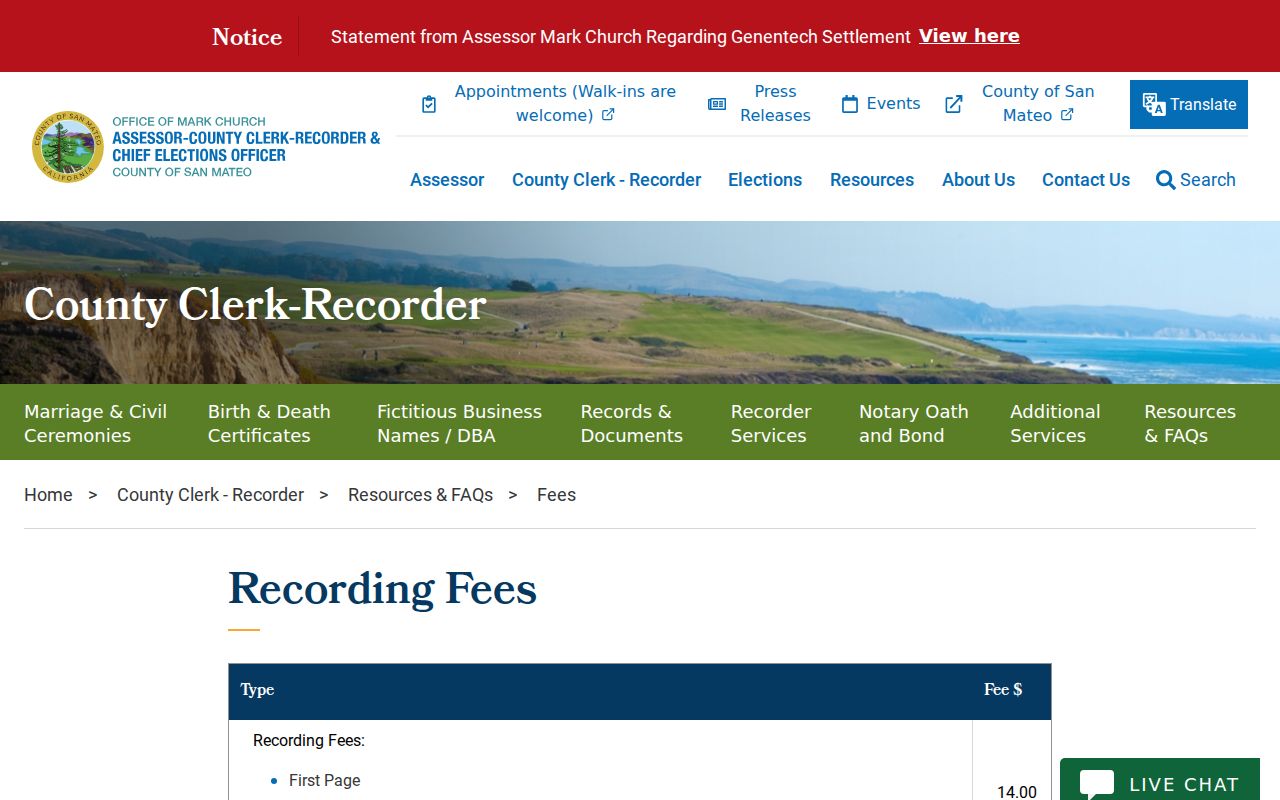Click the magnifying glass Search icon

1165,180
